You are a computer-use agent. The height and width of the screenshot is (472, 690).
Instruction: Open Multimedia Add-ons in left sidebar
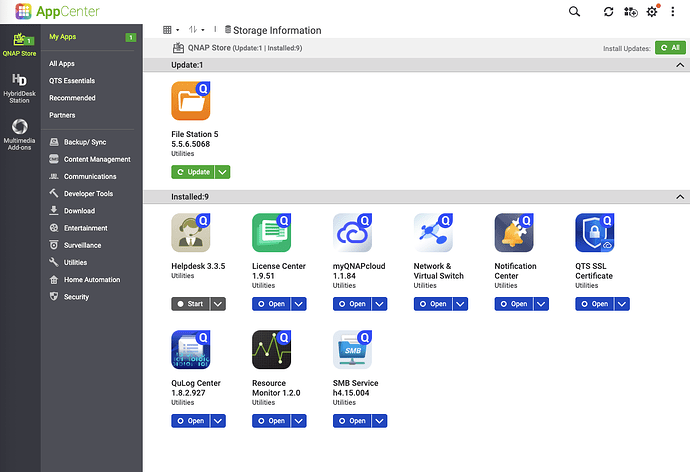point(20,133)
